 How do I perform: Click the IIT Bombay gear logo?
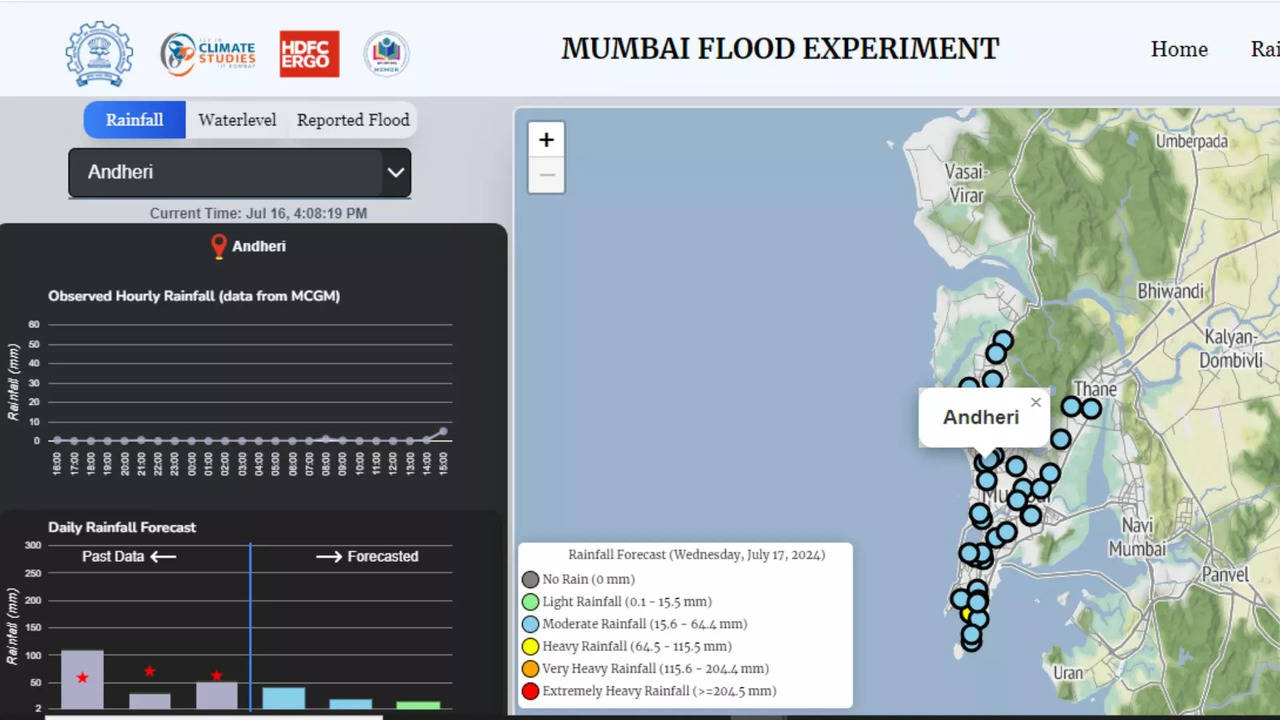pyautogui.click(x=99, y=54)
